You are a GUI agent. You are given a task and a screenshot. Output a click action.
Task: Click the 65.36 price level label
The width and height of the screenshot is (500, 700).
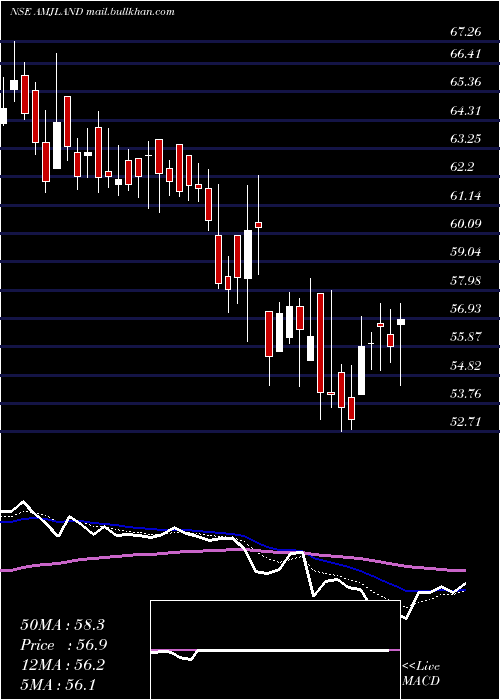466,82
